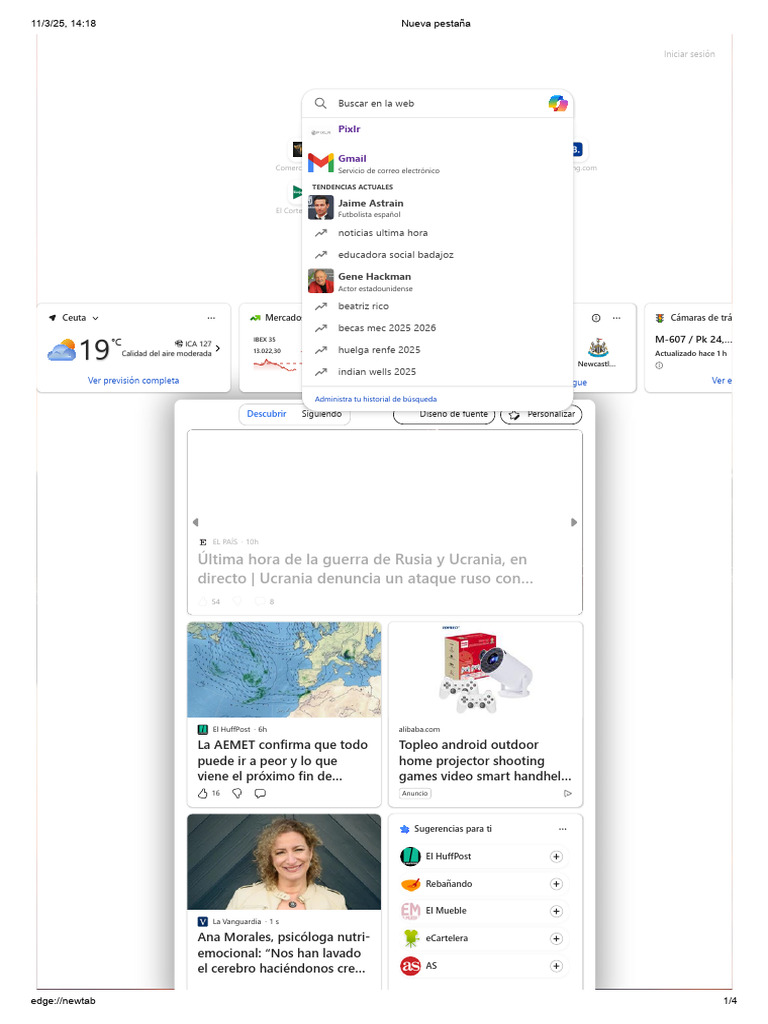This screenshot has height=1024, width=768.
Task: Click the weather cloud-sun icon
Action: pos(61,350)
